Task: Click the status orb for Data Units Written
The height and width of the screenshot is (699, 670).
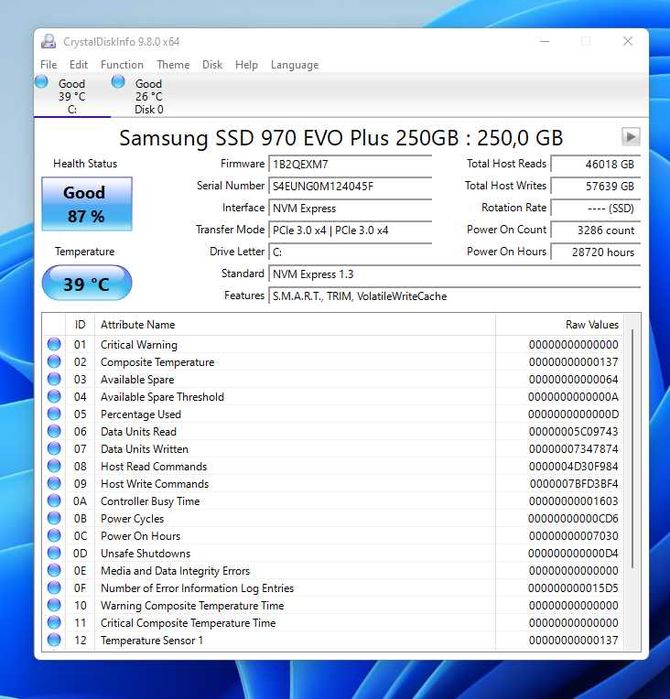Action: click(54, 448)
